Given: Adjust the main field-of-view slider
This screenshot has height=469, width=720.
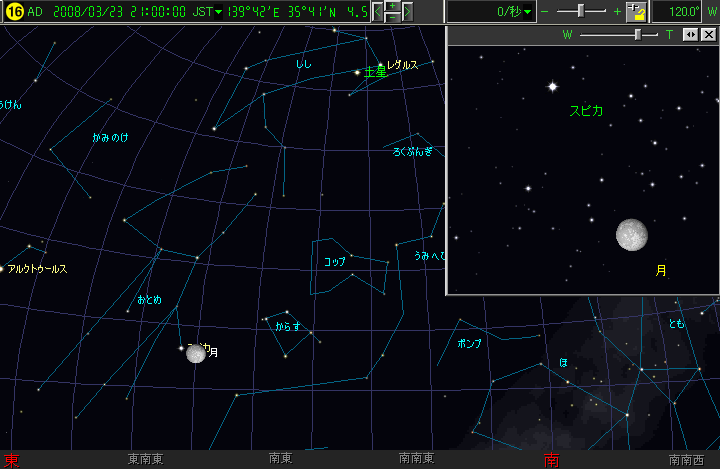Looking at the screenshot, I should 582,11.
